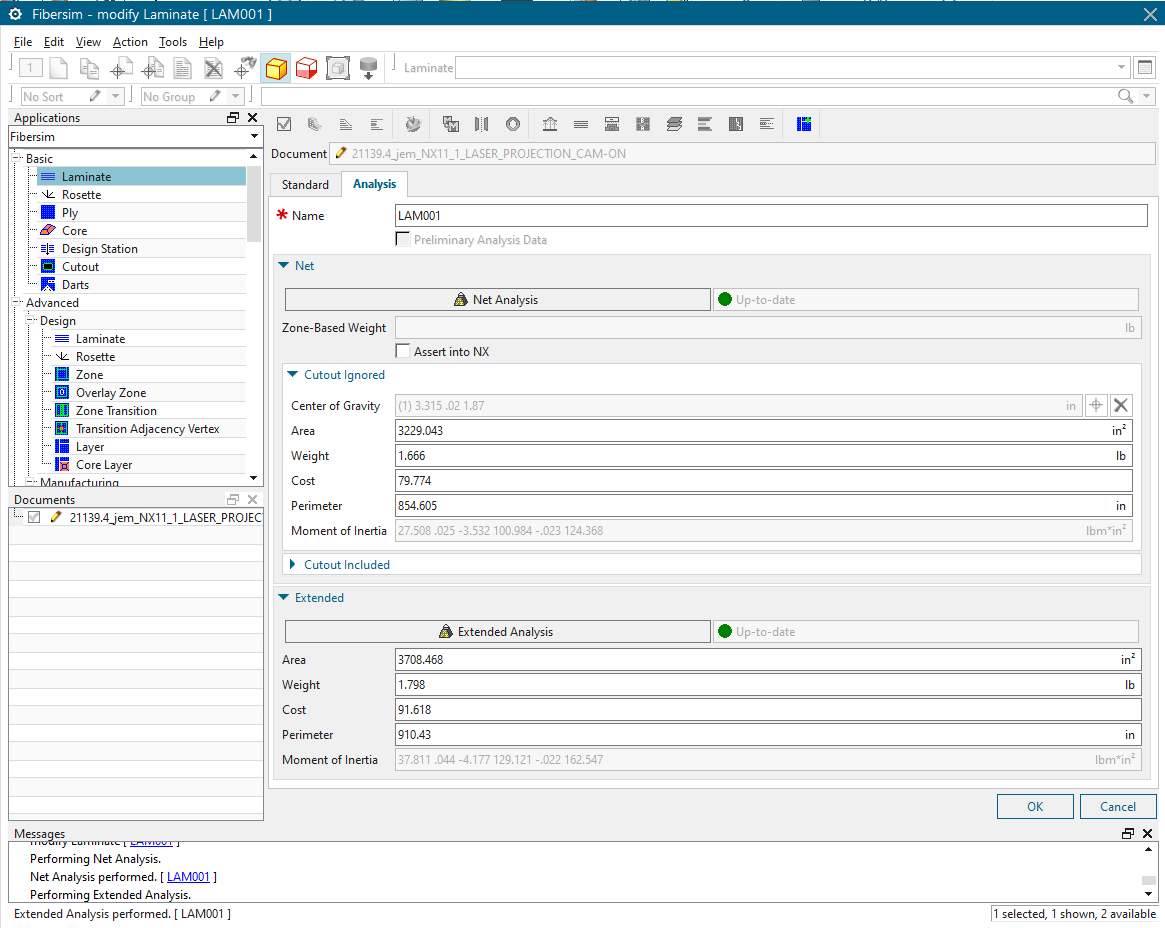Click the LAM001 link in Messages
Viewport: 1165px width, 928px height.
pyautogui.click(x=188, y=877)
